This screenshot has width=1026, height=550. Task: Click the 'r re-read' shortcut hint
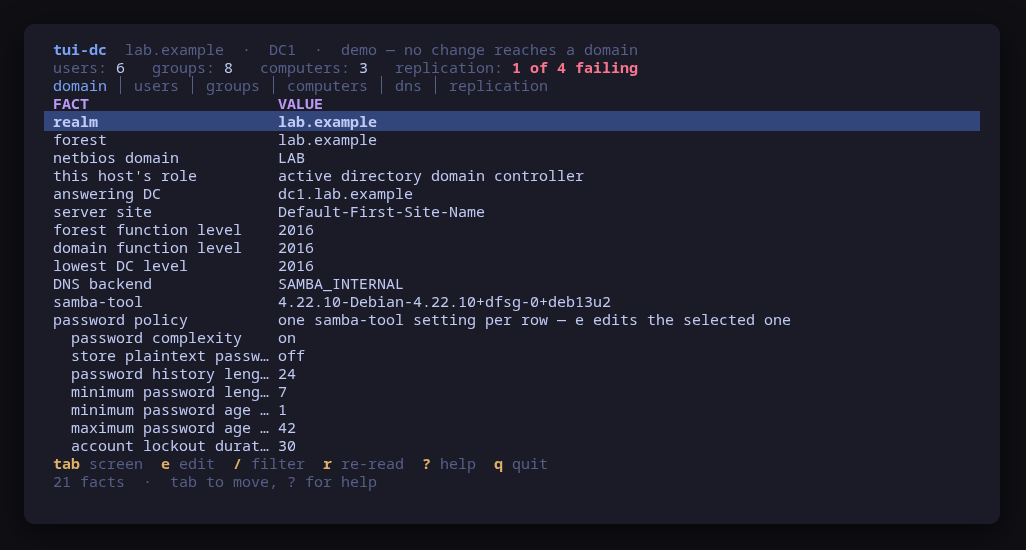point(363,464)
